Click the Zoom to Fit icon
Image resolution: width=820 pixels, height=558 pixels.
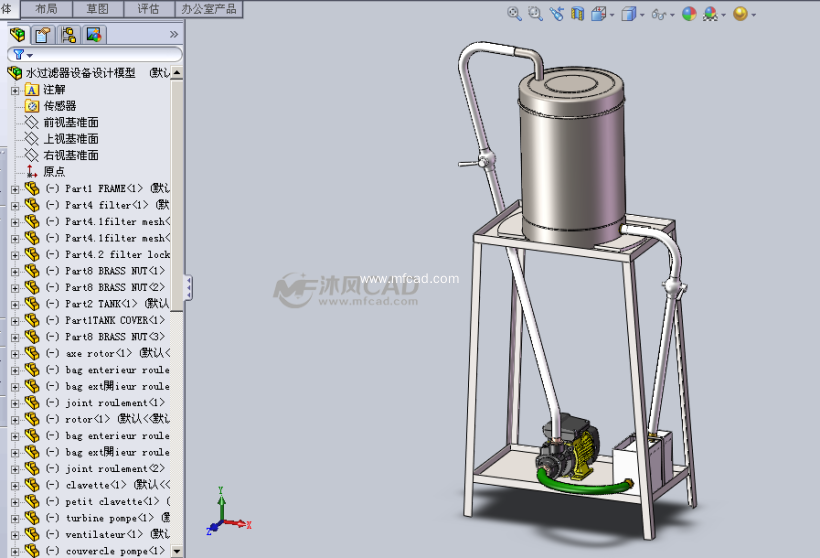click(514, 14)
